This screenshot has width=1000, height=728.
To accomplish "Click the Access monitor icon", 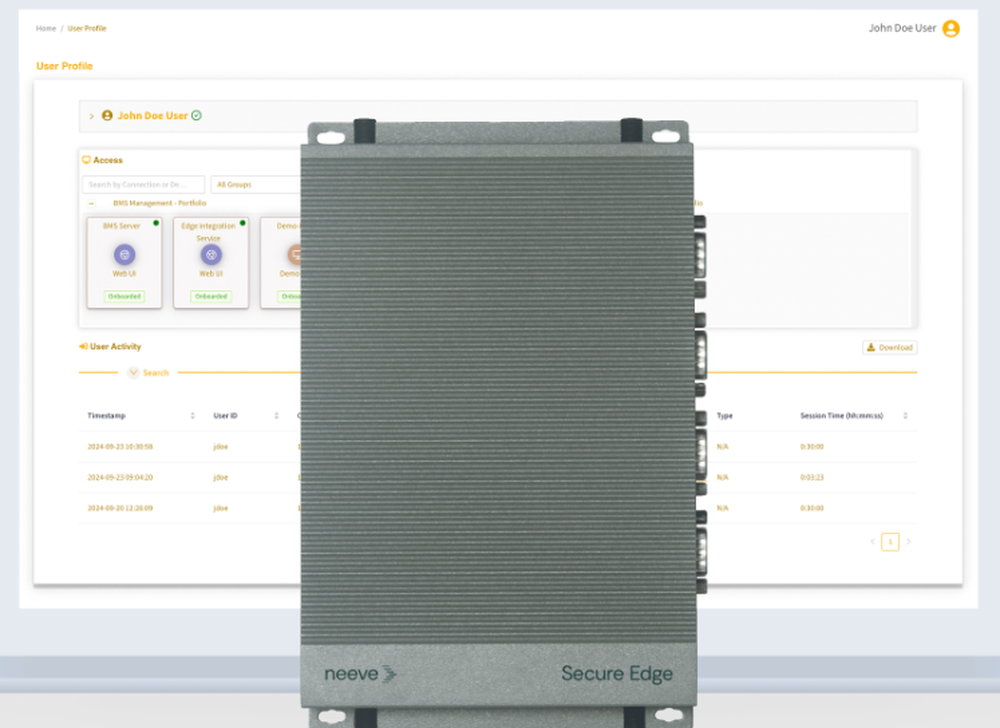I will pyautogui.click(x=86, y=160).
